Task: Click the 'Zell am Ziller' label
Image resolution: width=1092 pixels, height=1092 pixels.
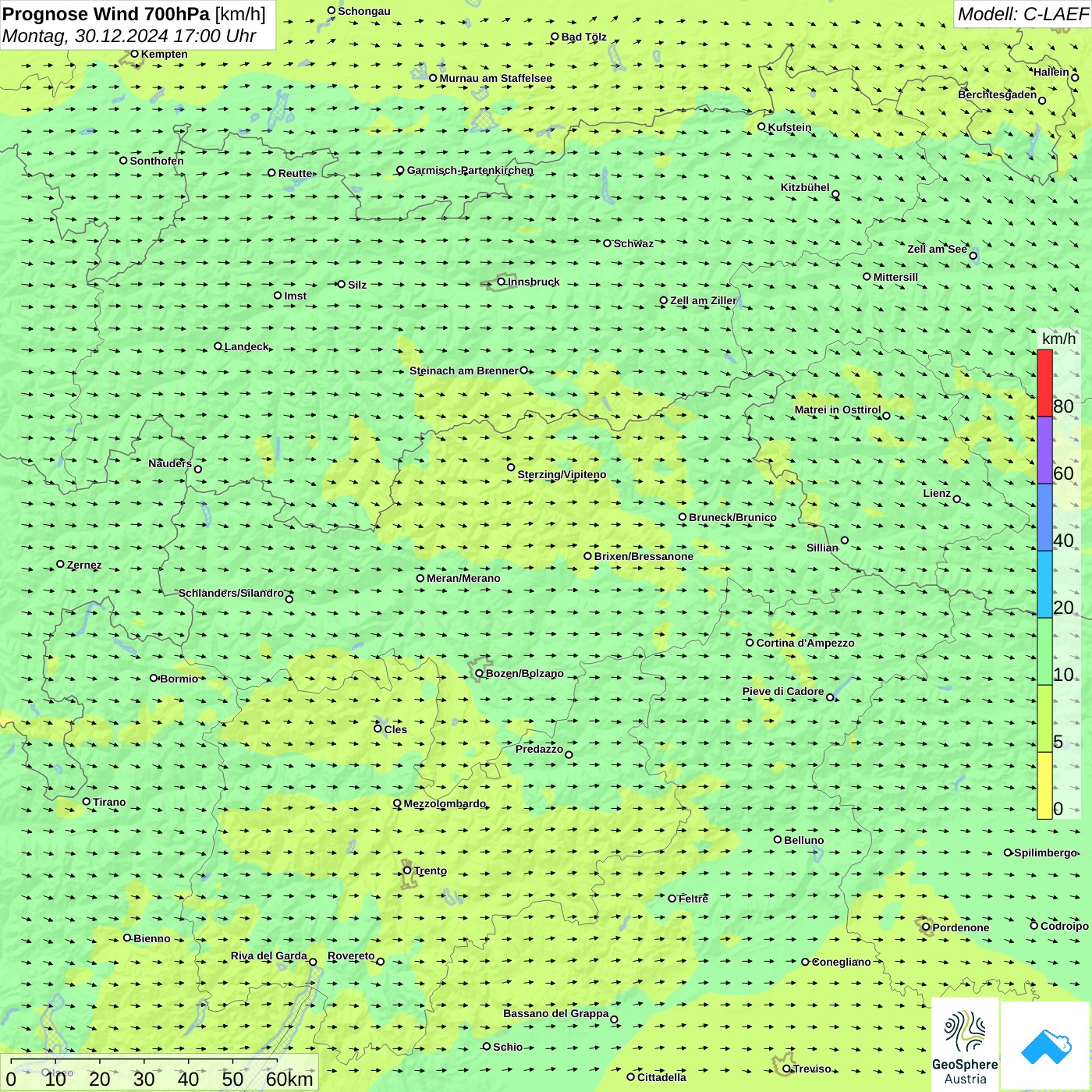Action: point(704,300)
